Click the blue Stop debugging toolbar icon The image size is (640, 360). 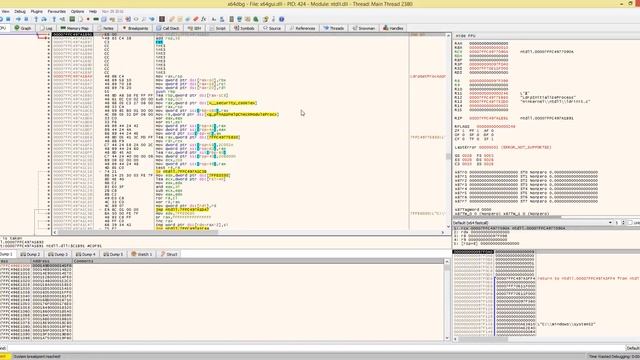click(x=8, y=19)
